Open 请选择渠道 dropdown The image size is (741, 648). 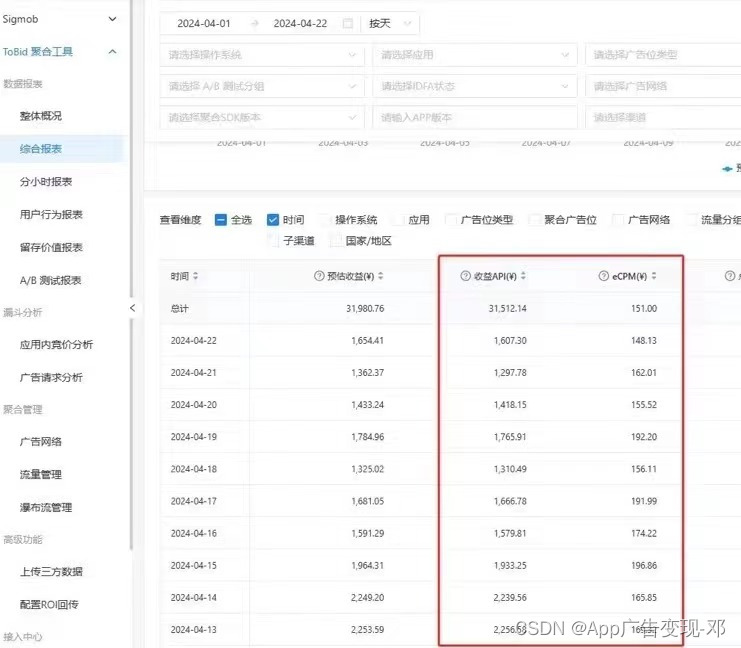[663, 117]
